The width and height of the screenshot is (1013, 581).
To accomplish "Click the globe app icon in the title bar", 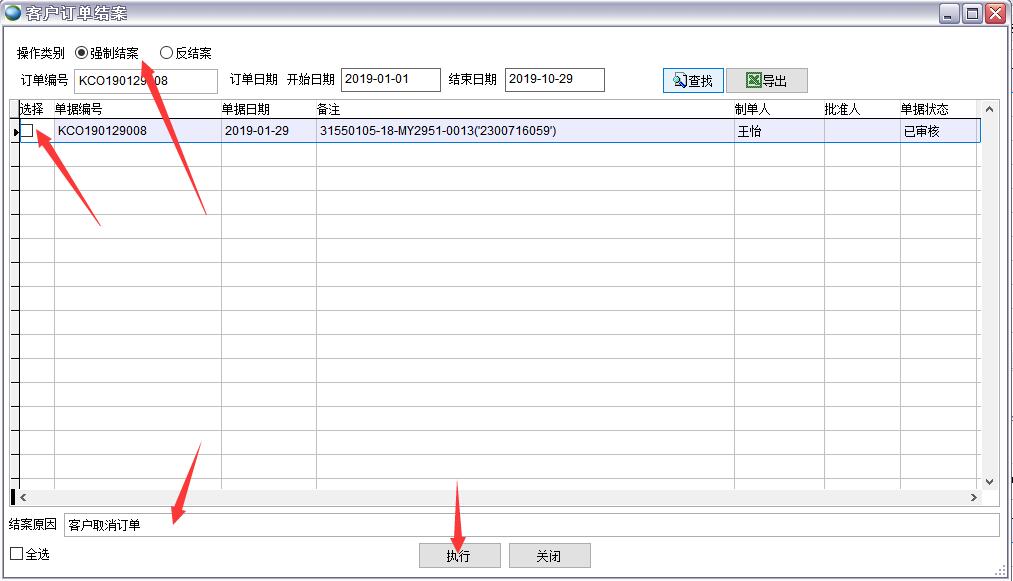I will coord(12,13).
